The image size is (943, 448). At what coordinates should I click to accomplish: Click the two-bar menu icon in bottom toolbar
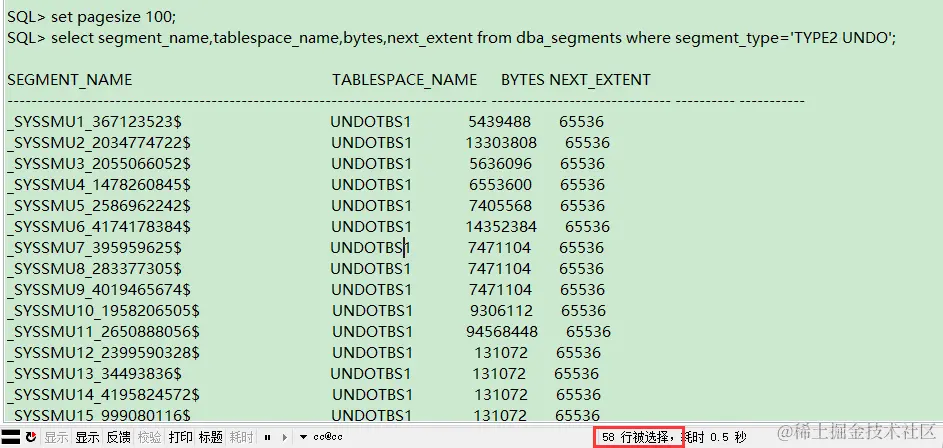tap(11, 437)
